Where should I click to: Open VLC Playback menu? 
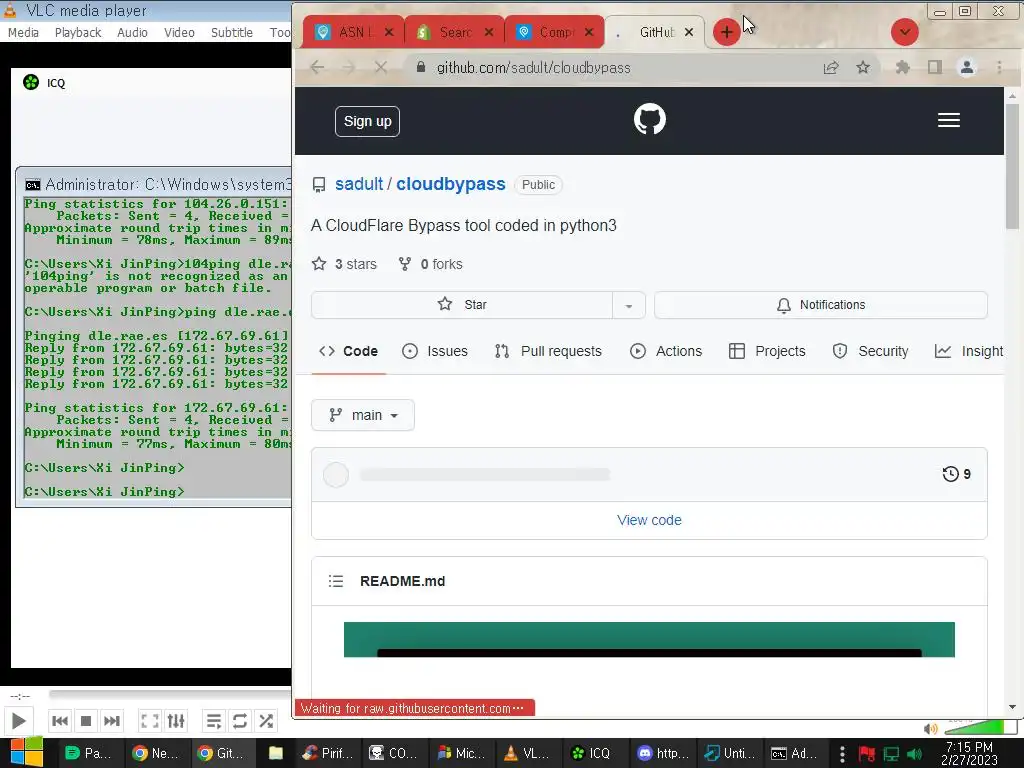click(78, 32)
